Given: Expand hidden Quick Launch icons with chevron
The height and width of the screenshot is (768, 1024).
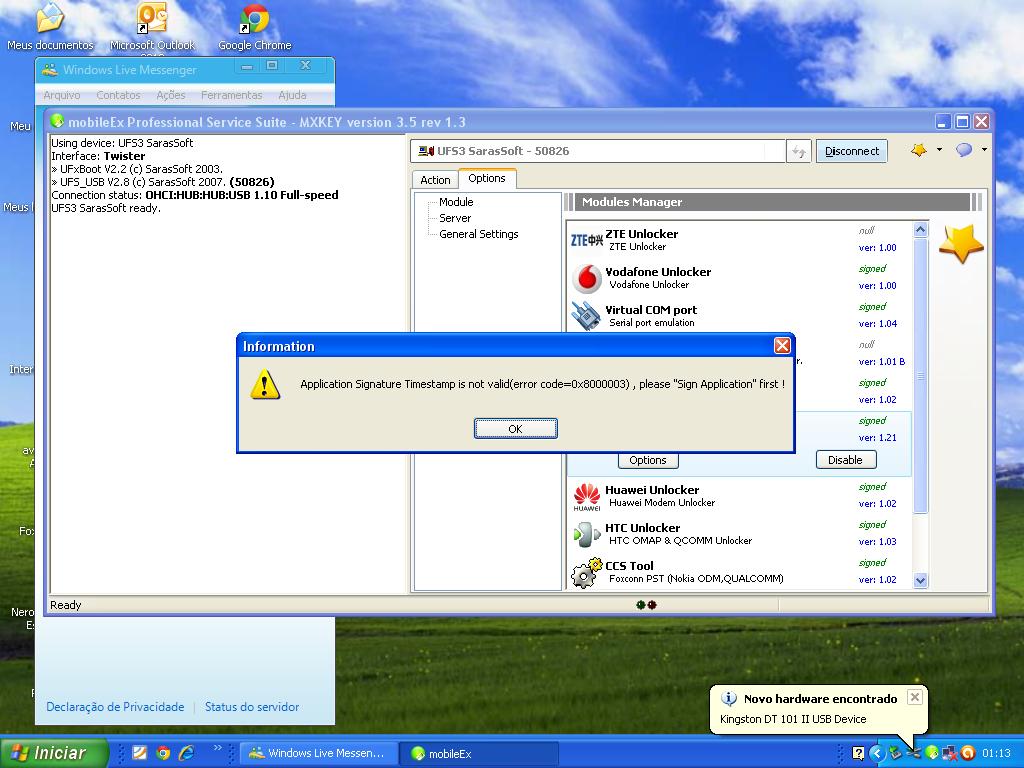Looking at the screenshot, I should tap(218, 748).
